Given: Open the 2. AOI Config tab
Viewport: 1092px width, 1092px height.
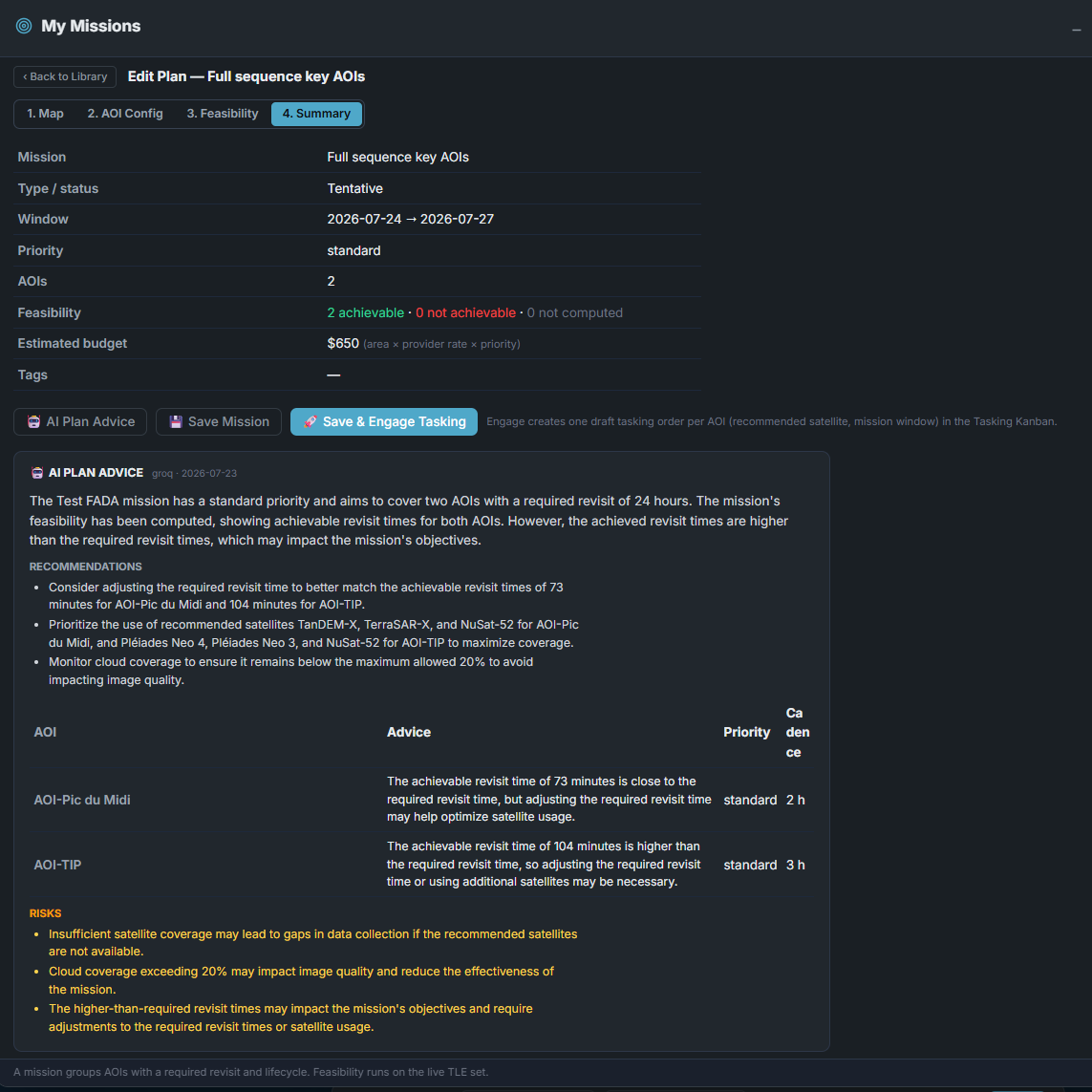Looking at the screenshot, I should [x=125, y=114].
